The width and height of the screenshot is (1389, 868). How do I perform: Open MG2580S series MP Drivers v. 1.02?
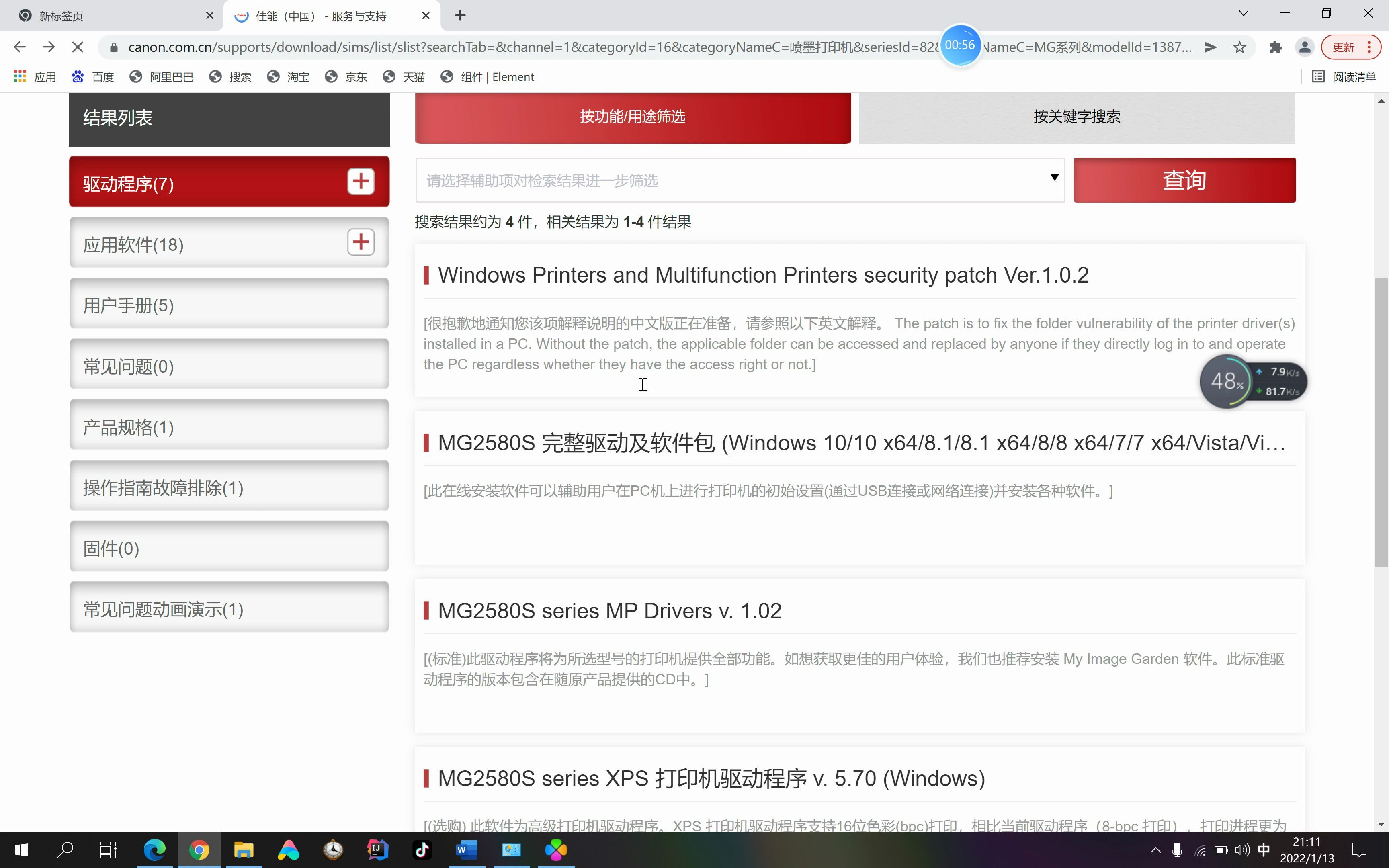click(x=610, y=611)
